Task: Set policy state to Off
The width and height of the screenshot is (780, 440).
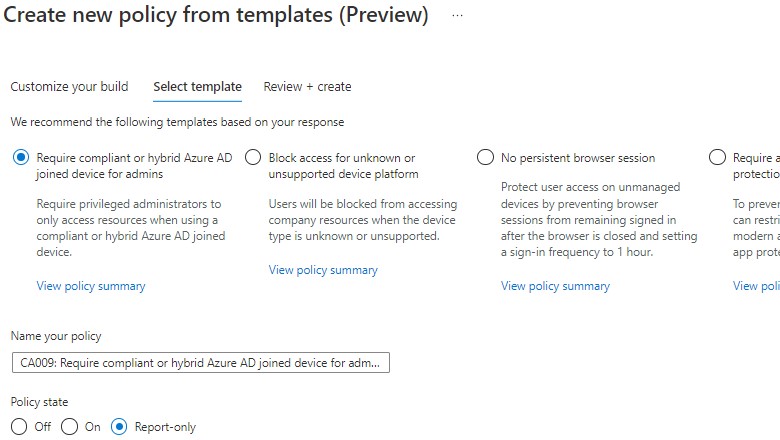Action: (x=19, y=427)
